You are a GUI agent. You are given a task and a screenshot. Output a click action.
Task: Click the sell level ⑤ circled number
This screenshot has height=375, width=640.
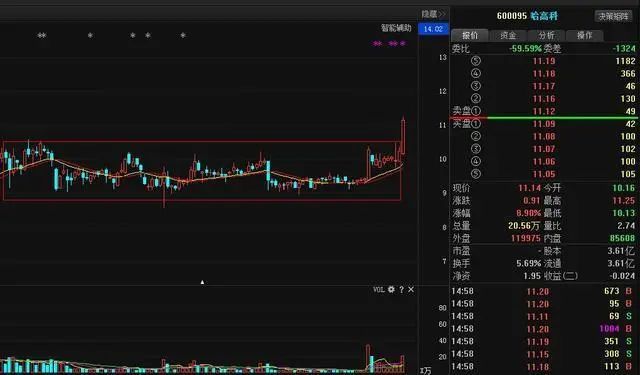click(x=476, y=61)
